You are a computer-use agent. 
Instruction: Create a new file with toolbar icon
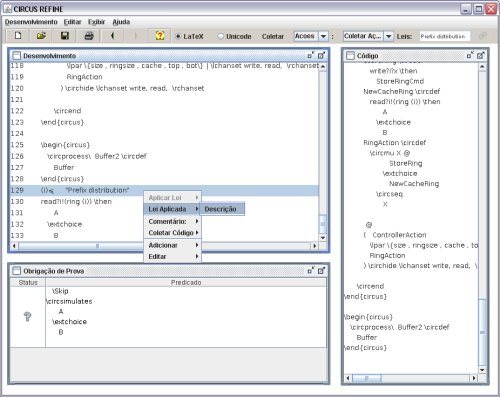[x=18, y=36]
